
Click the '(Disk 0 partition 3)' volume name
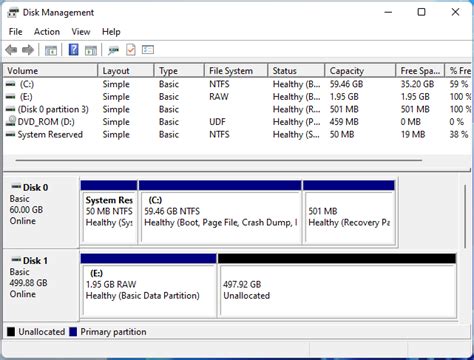[53, 109]
